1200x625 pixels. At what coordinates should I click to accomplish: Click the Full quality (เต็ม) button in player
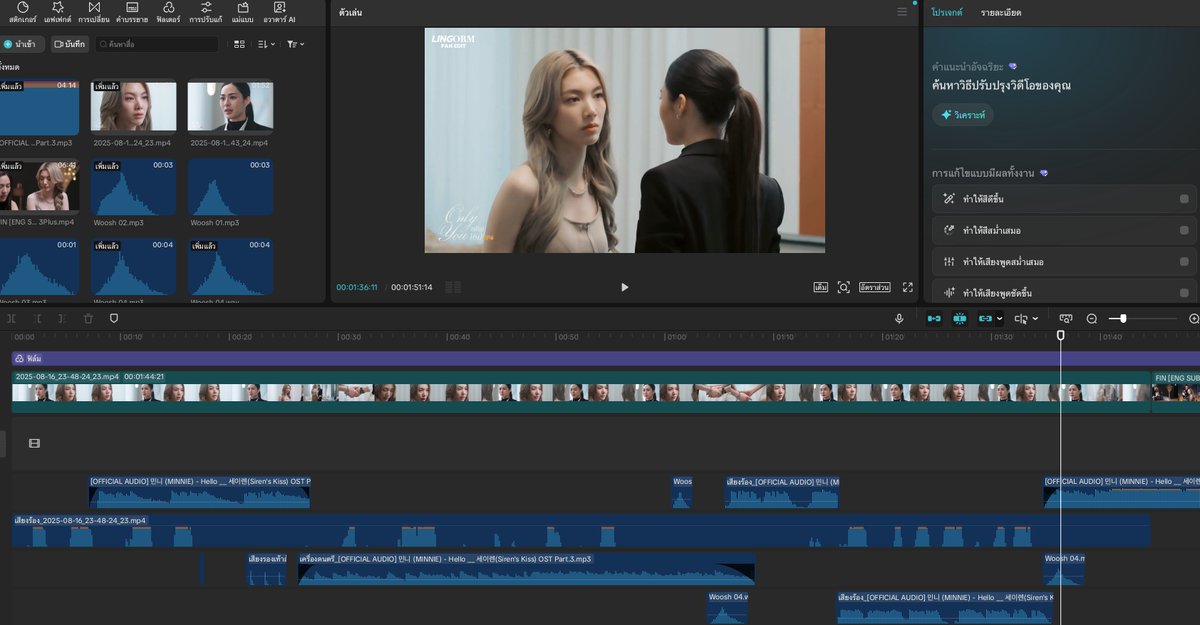click(x=821, y=287)
